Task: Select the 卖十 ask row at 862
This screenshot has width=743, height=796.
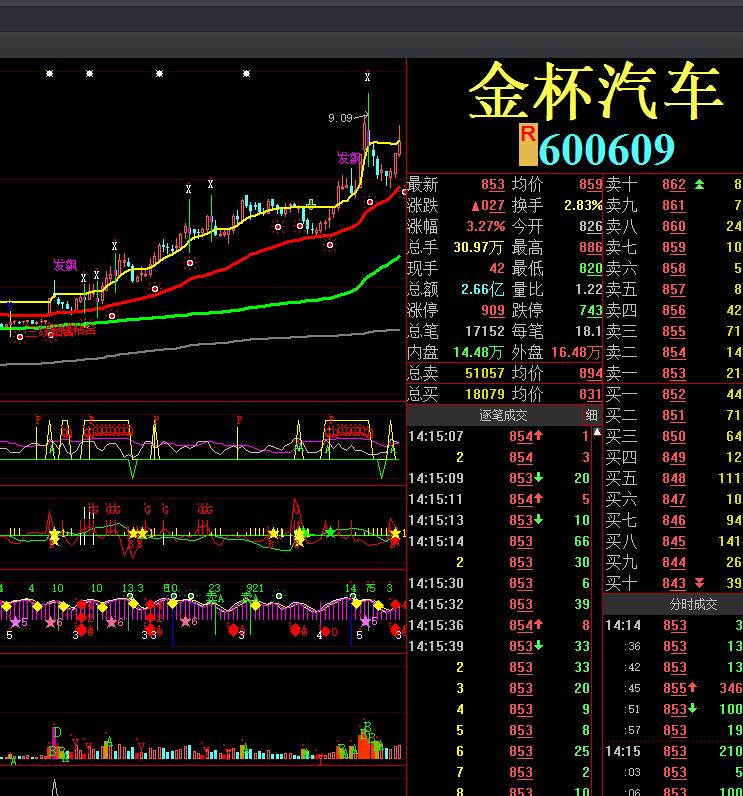Action: coord(673,184)
